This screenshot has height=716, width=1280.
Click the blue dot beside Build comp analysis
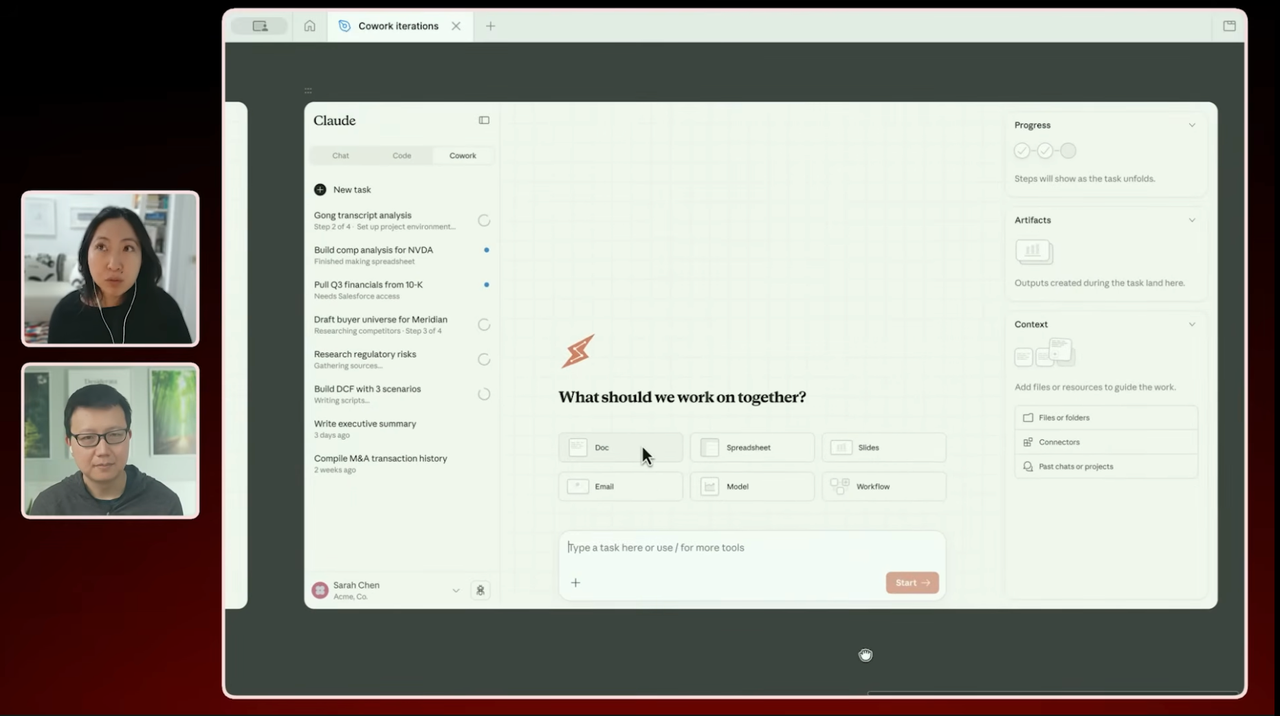[x=487, y=250]
